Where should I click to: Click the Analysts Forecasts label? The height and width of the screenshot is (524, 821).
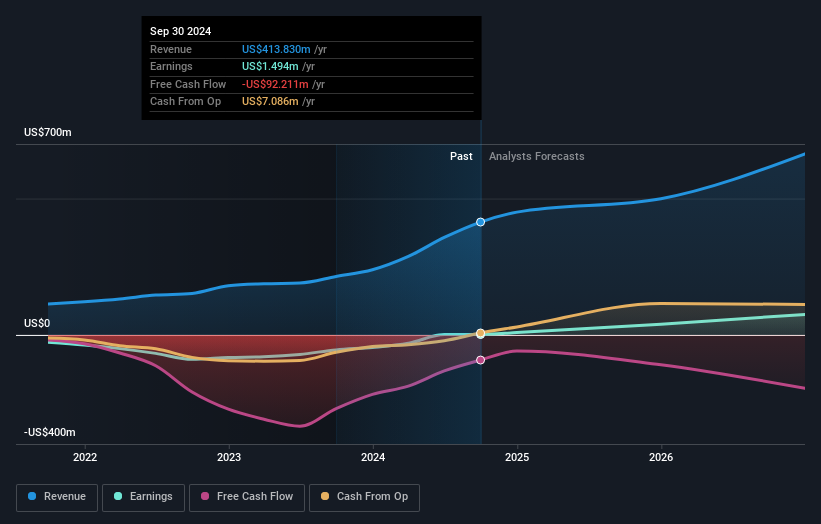(537, 157)
